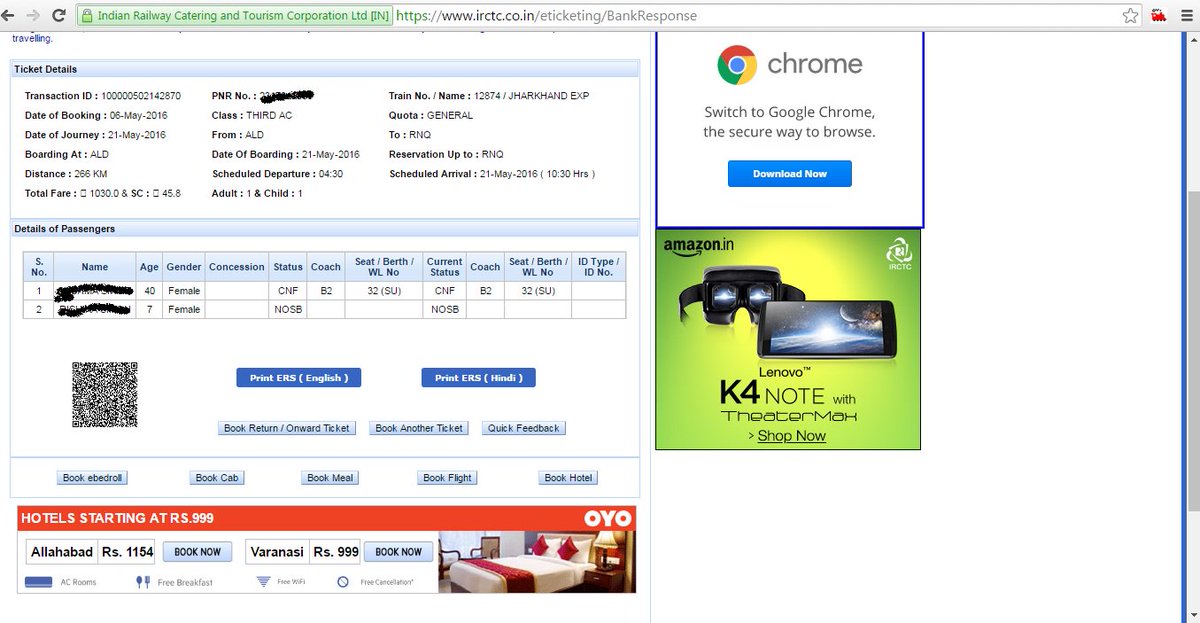The image size is (1200, 623).
Task: Click the bookmark star in address bar
Action: [1131, 15]
